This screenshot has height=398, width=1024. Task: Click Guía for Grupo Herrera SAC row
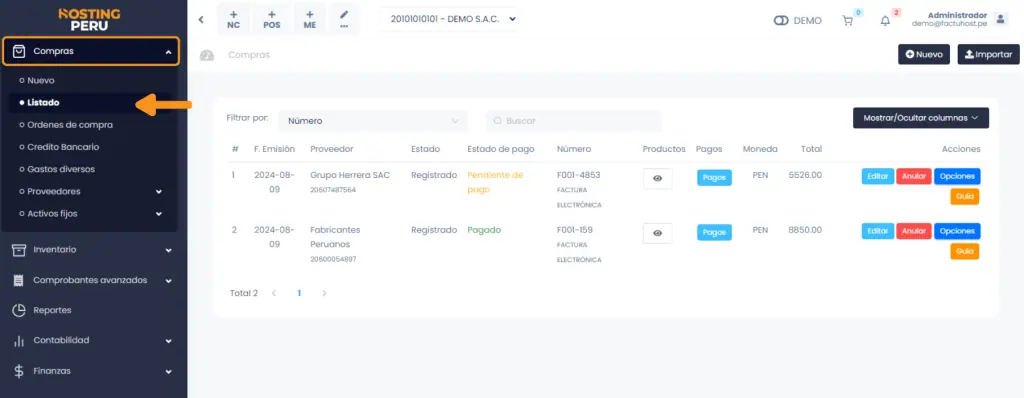pyautogui.click(x=964, y=197)
